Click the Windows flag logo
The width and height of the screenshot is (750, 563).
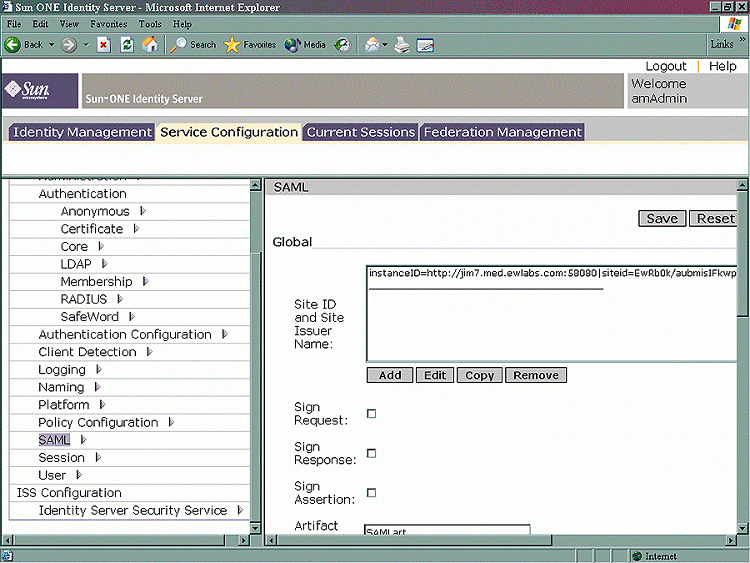pos(734,24)
